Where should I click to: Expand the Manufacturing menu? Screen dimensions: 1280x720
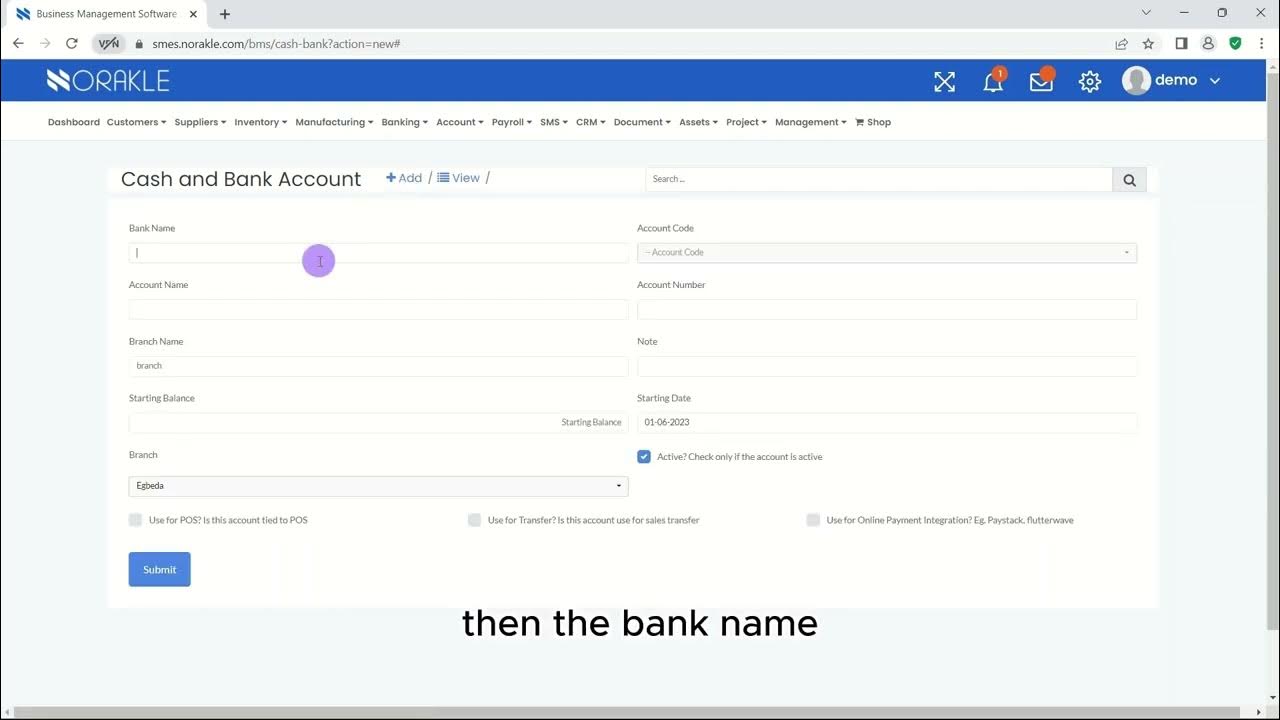(x=334, y=122)
